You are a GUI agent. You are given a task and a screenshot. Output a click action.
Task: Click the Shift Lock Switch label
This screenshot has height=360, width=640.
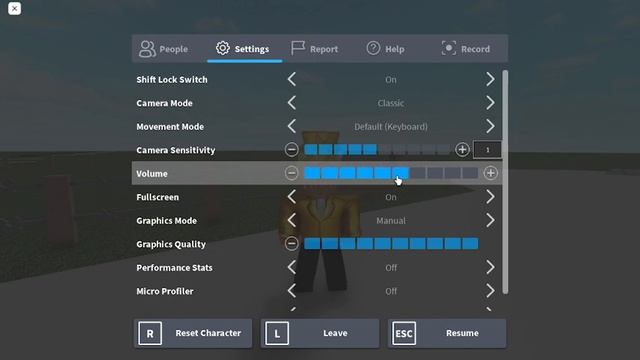(172, 80)
